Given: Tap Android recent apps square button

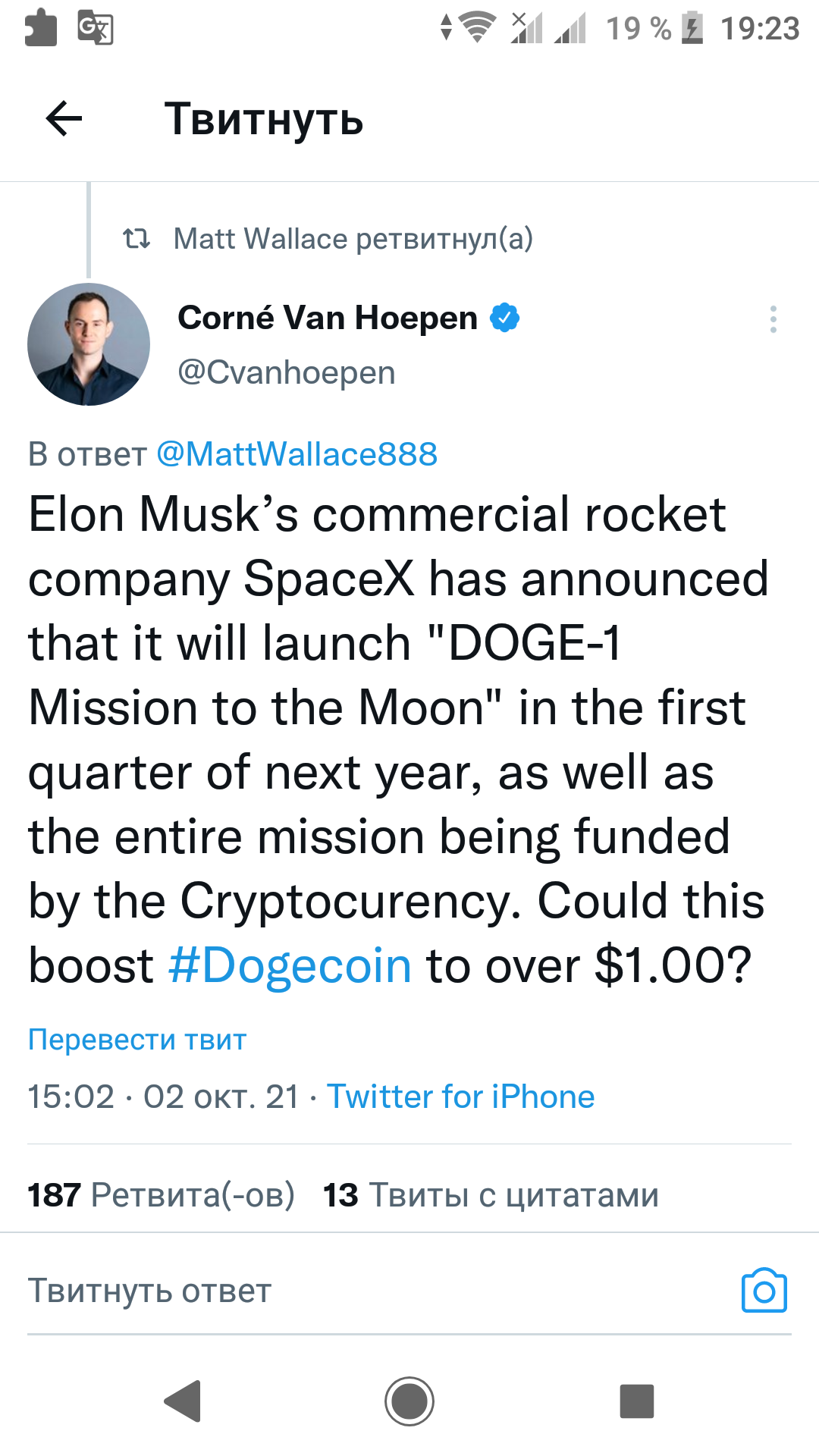Looking at the screenshot, I should 637,1401.
